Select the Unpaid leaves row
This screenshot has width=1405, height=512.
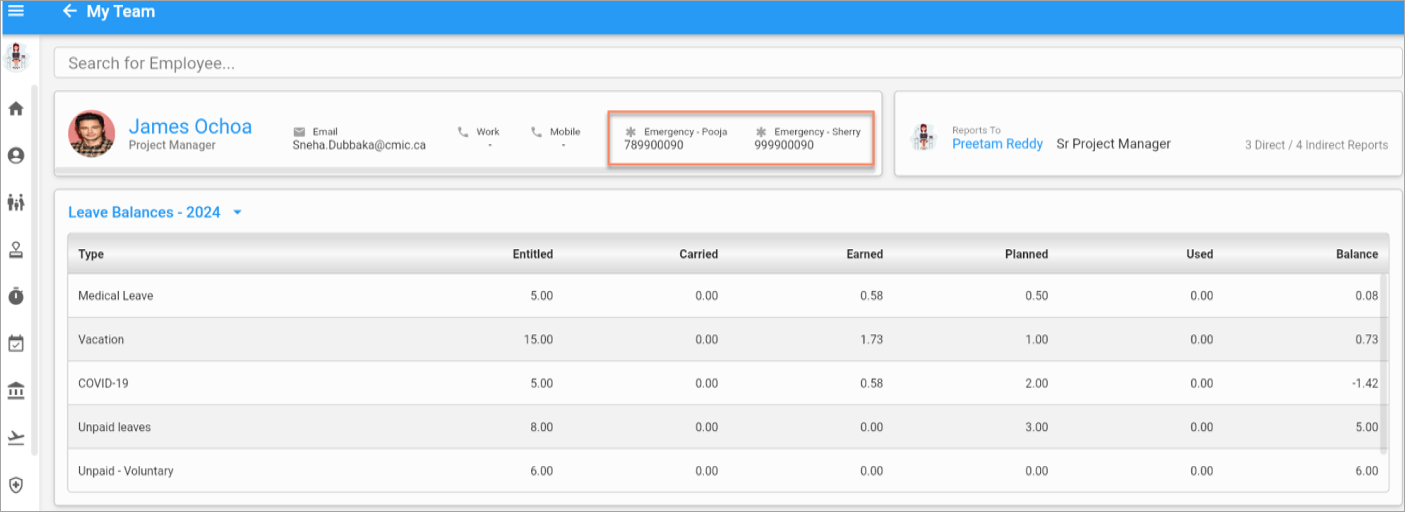[x=728, y=427]
